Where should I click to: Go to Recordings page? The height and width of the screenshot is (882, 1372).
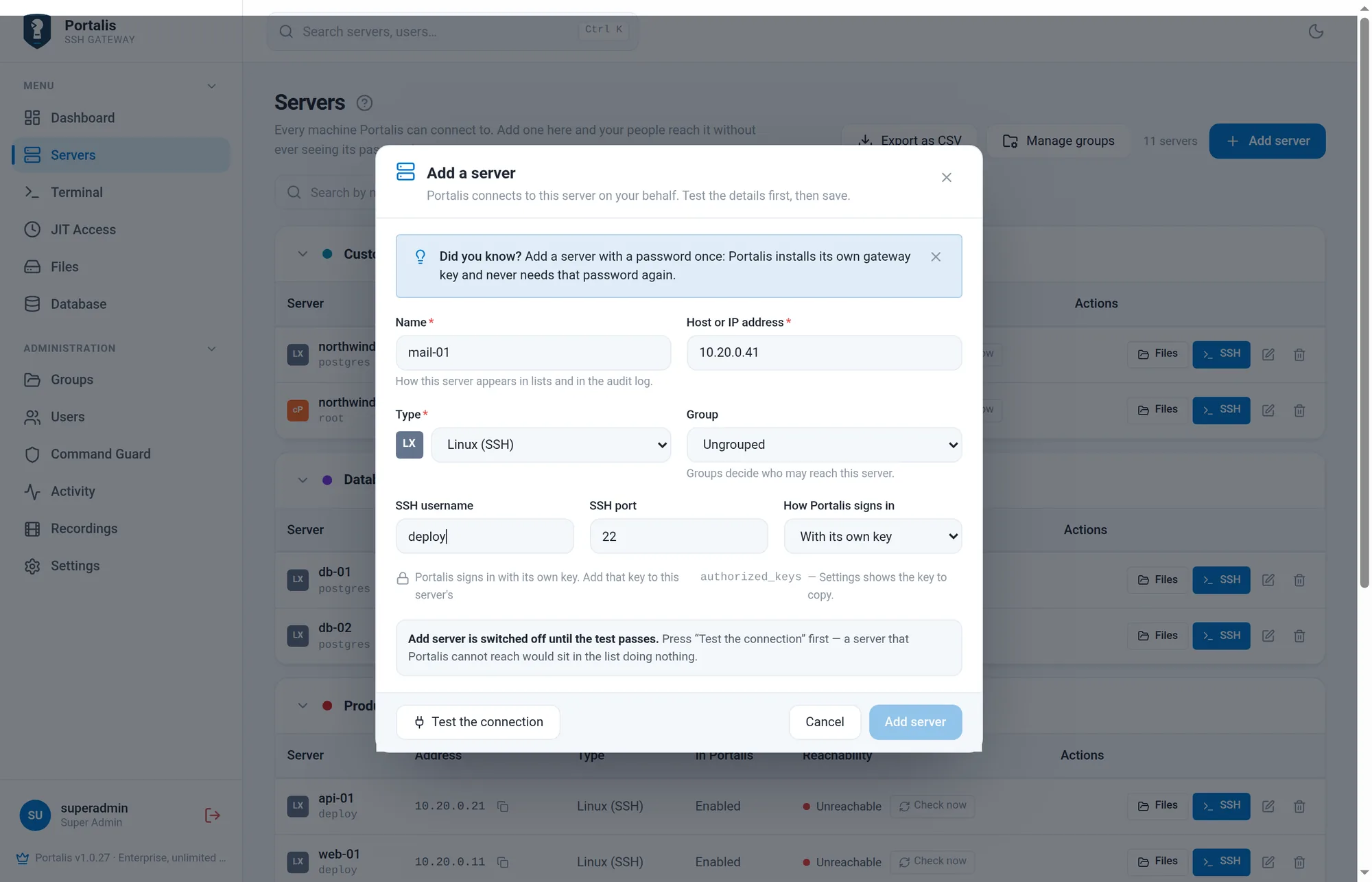coord(121,529)
